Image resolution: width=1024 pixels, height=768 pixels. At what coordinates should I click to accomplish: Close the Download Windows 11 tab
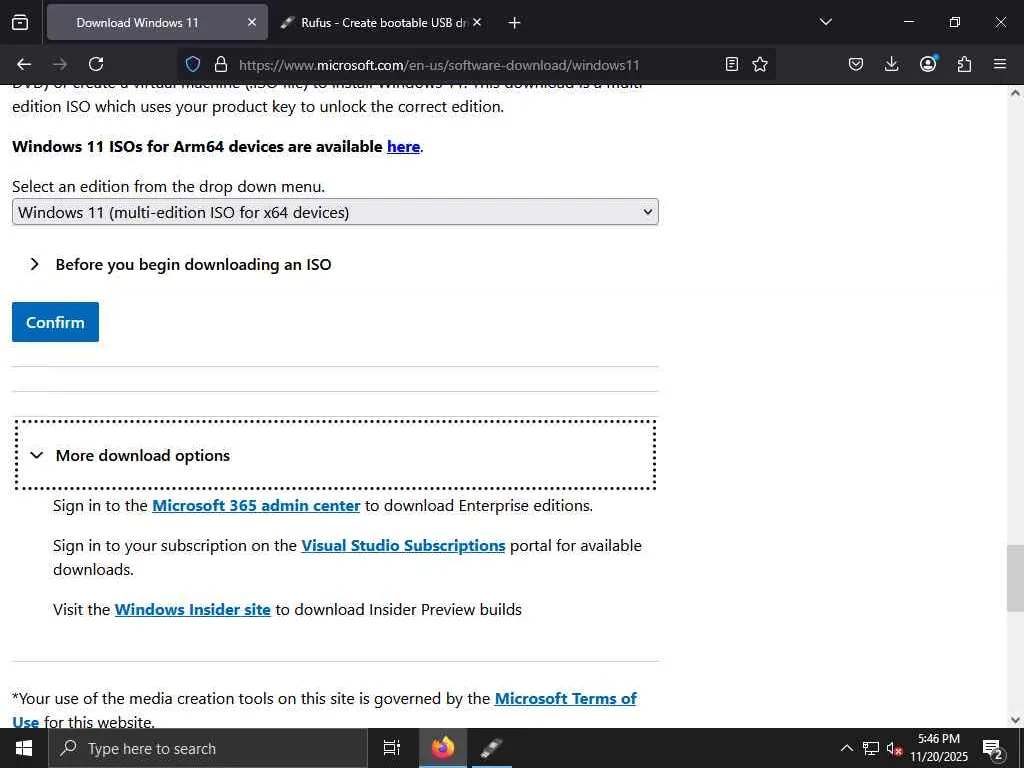pyautogui.click(x=251, y=22)
